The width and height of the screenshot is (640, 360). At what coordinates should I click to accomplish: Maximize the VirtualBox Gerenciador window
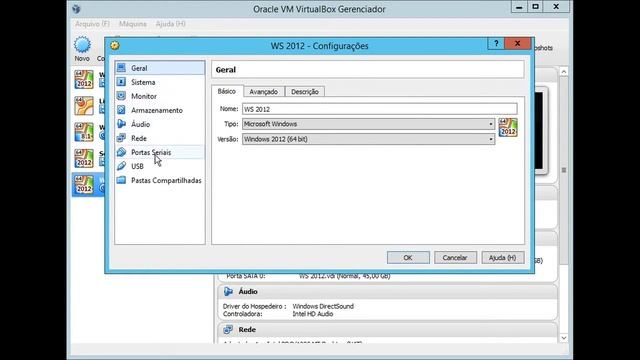coord(536,7)
